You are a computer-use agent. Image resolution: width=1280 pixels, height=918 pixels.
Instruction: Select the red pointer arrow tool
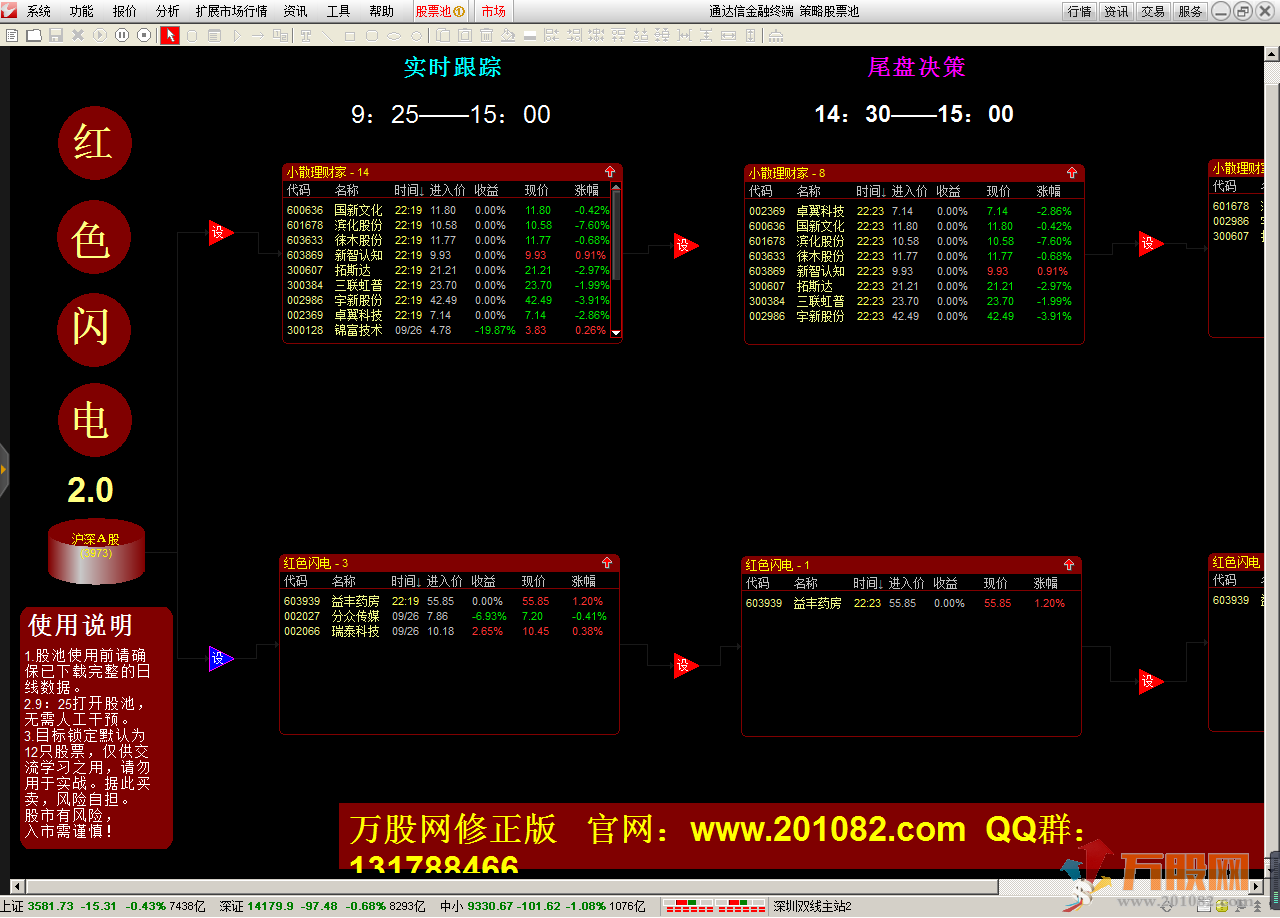pyautogui.click(x=170, y=35)
